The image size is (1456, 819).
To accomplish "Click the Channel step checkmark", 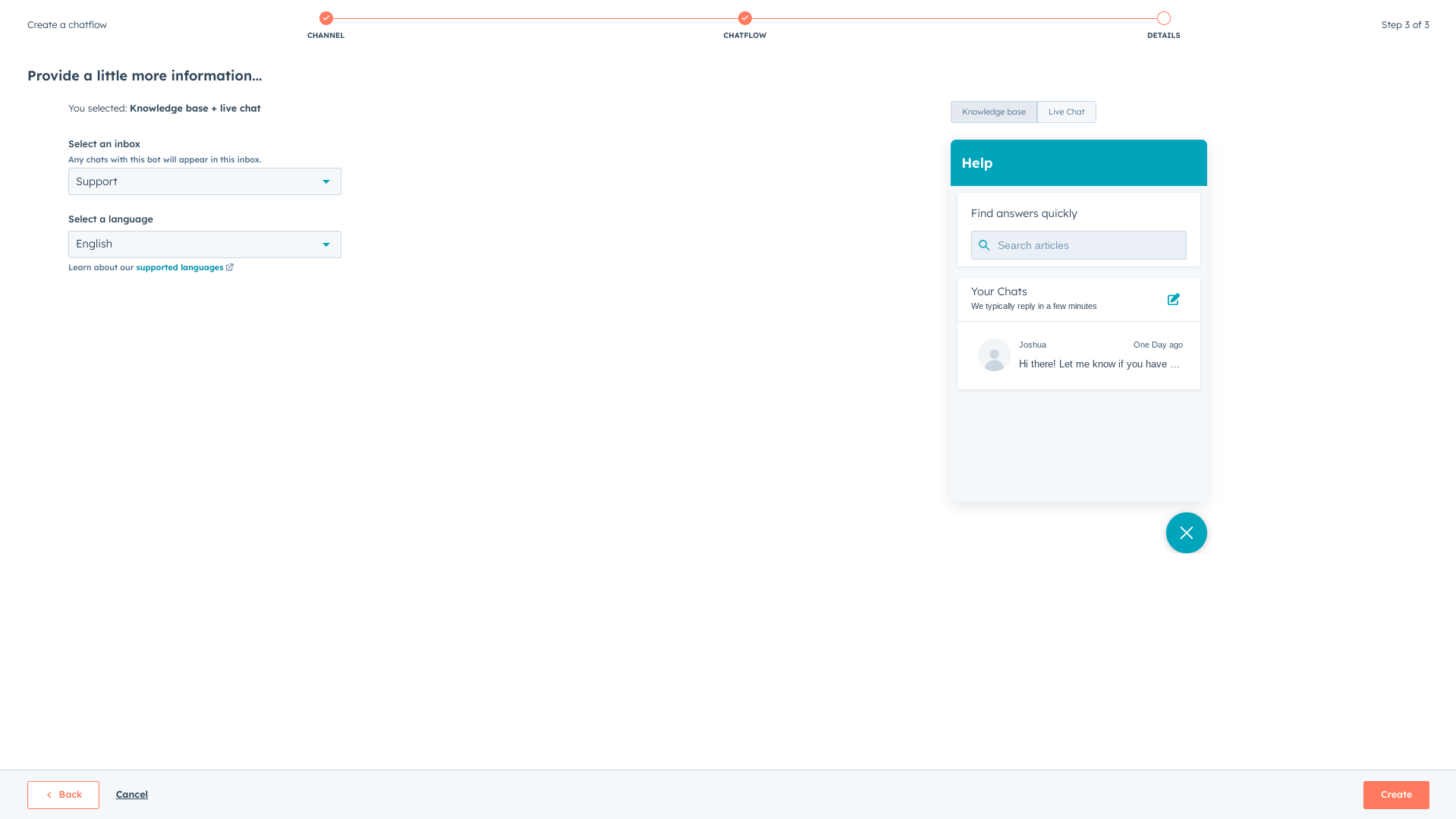I will pyautogui.click(x=326, y=18).
